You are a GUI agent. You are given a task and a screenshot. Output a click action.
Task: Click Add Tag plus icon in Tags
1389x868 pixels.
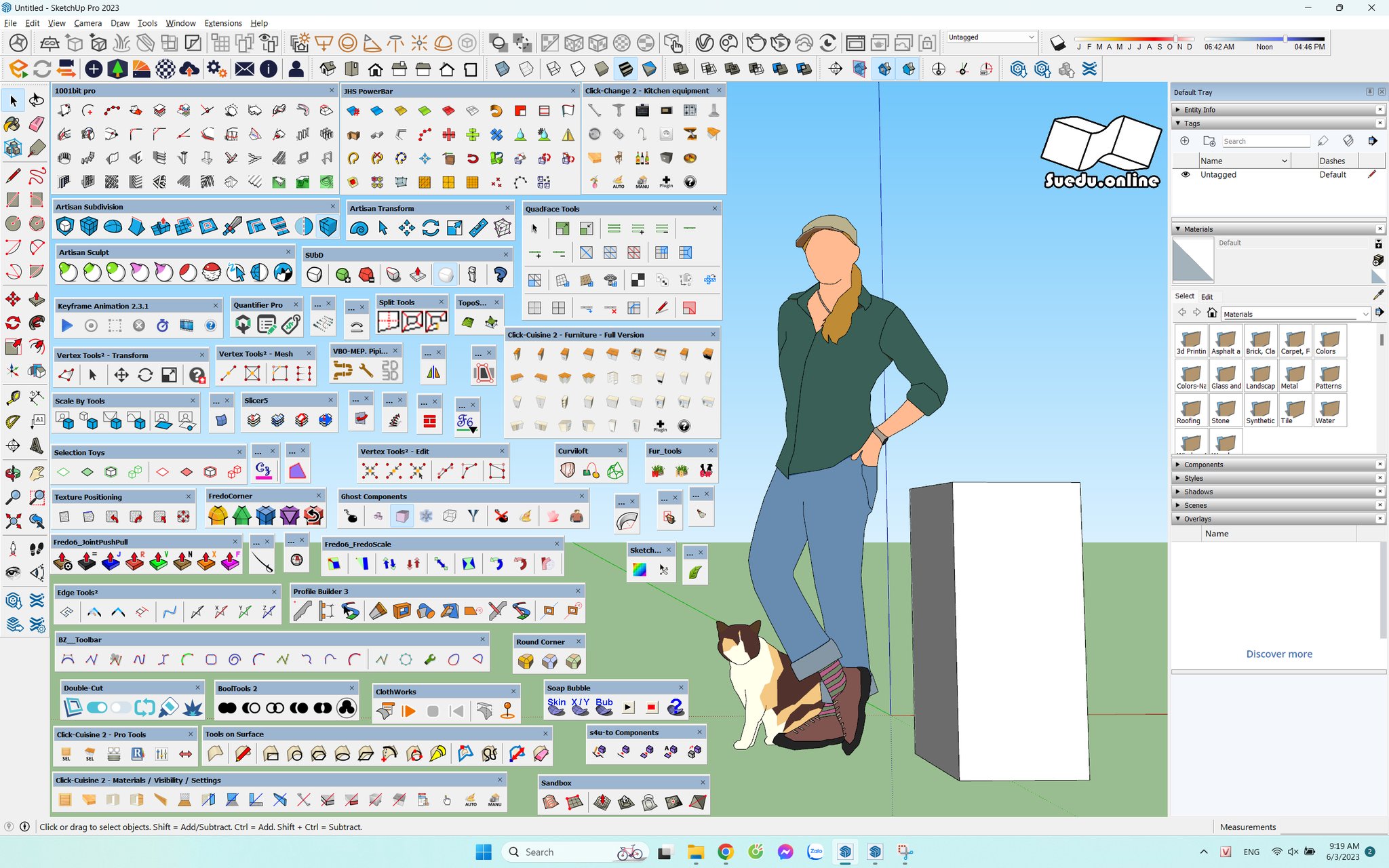click(x=1185, y=141)
